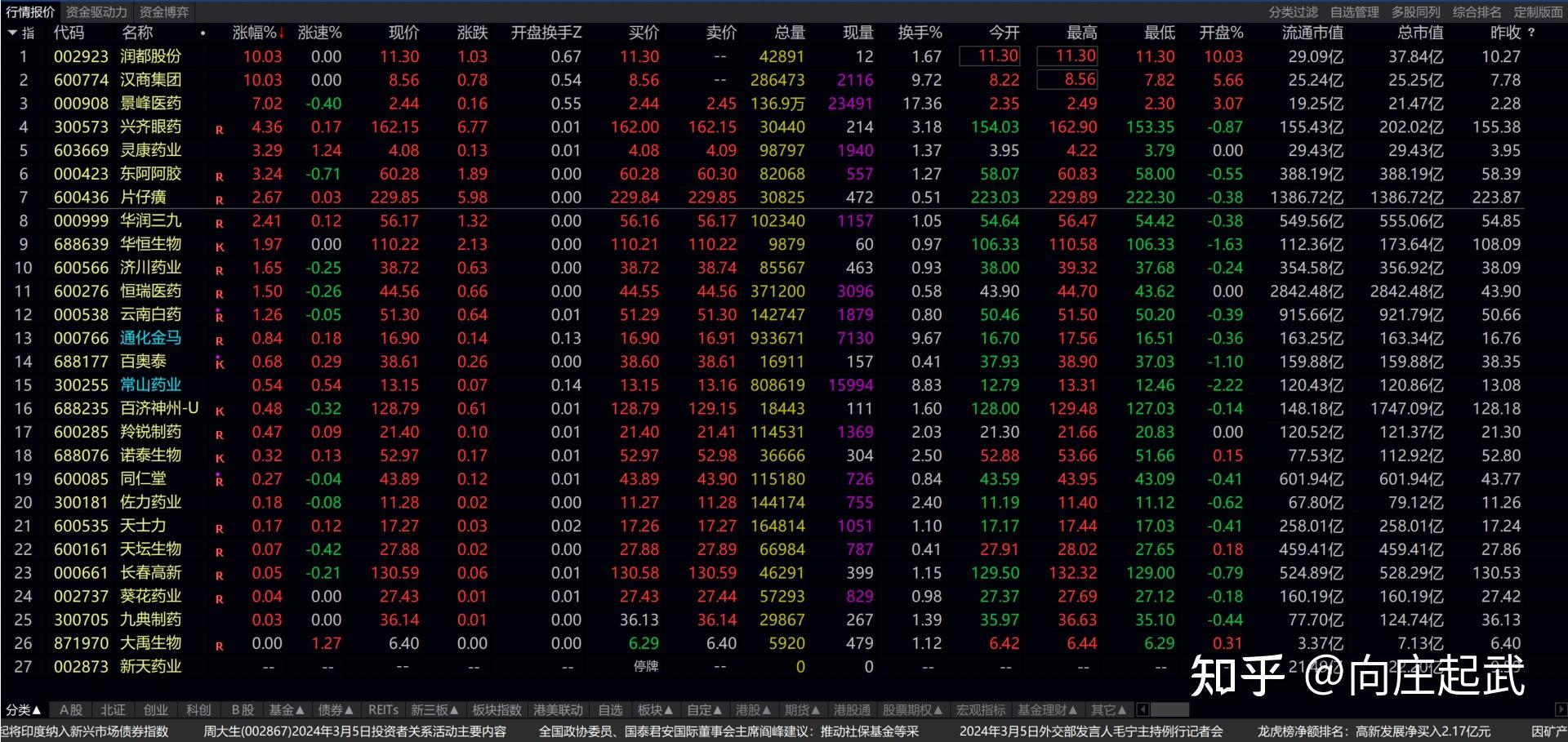The height and width of the screenshot is (742, 1568).
Task: Click the R marker beside 大禹生物
Action: pyautogui.click(x=219, y=646)
